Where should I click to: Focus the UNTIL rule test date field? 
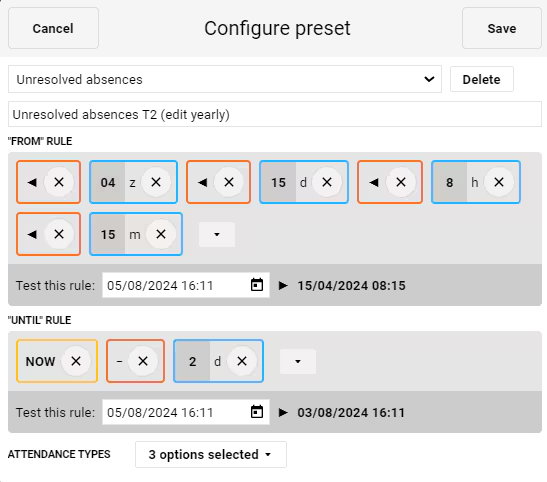186,412
